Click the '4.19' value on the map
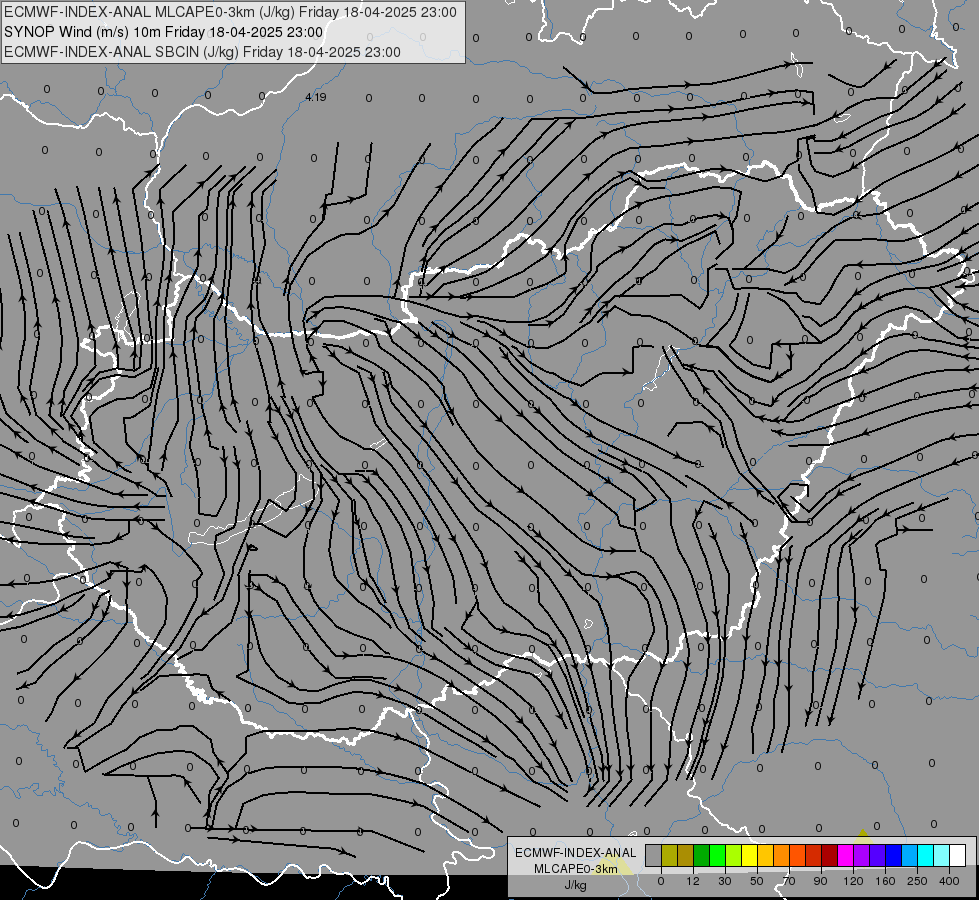 (x=316, y=97)
